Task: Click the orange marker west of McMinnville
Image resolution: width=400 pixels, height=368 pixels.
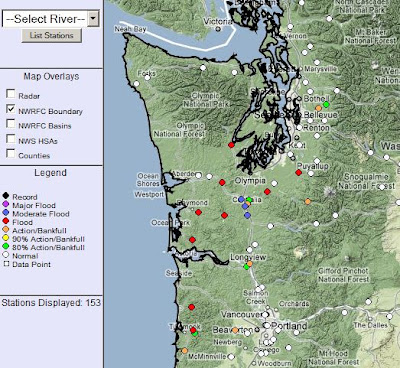Action: pyautogui.click(x=185, y=351)
